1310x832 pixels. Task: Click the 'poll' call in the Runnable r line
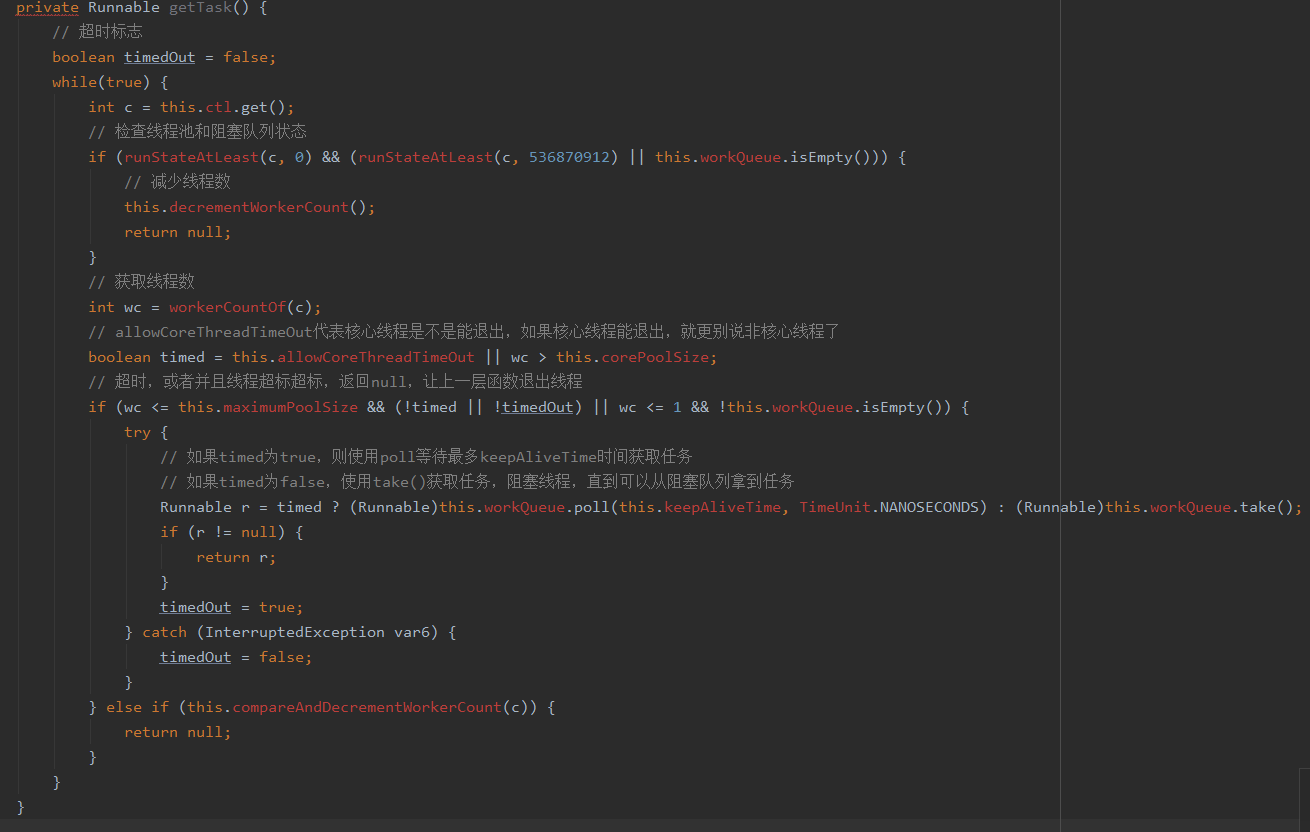click(x=592, y=507)
